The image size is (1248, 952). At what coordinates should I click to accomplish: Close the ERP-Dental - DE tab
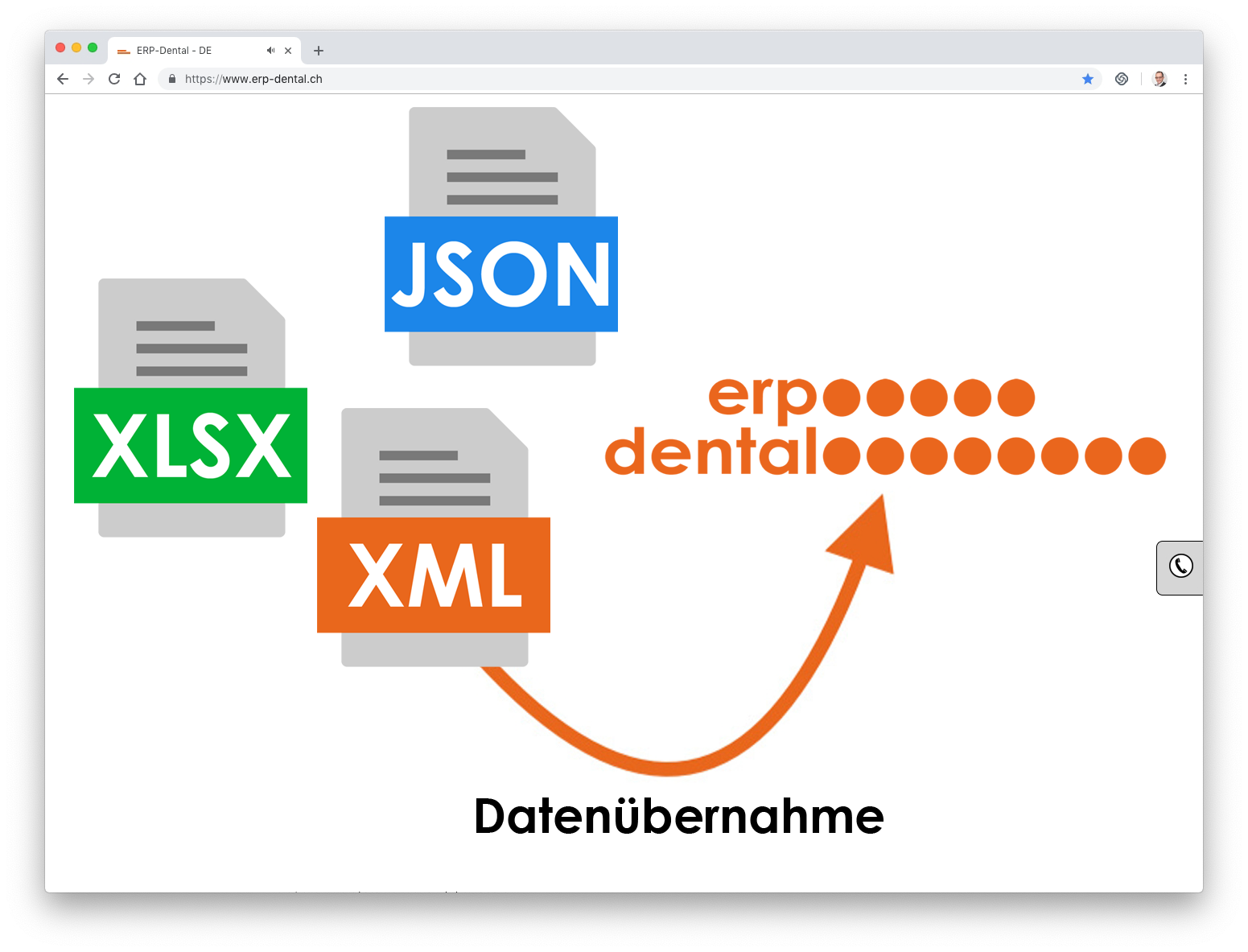pyautogui.click(x=288, y=51)
